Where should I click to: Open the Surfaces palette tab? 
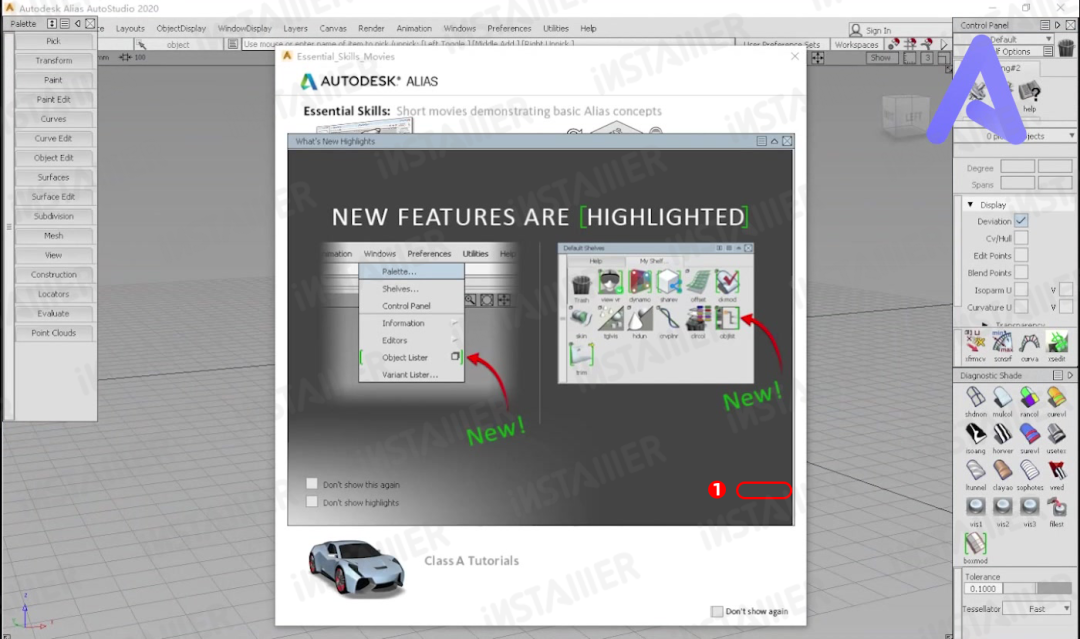[54, 177]
